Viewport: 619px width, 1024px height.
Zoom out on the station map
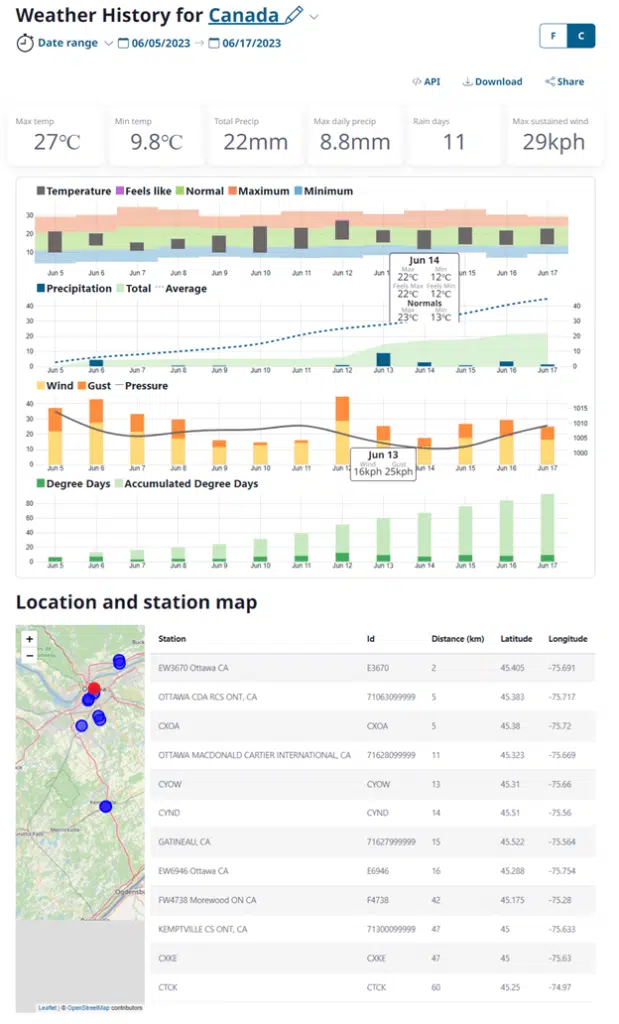coord(29,655)
